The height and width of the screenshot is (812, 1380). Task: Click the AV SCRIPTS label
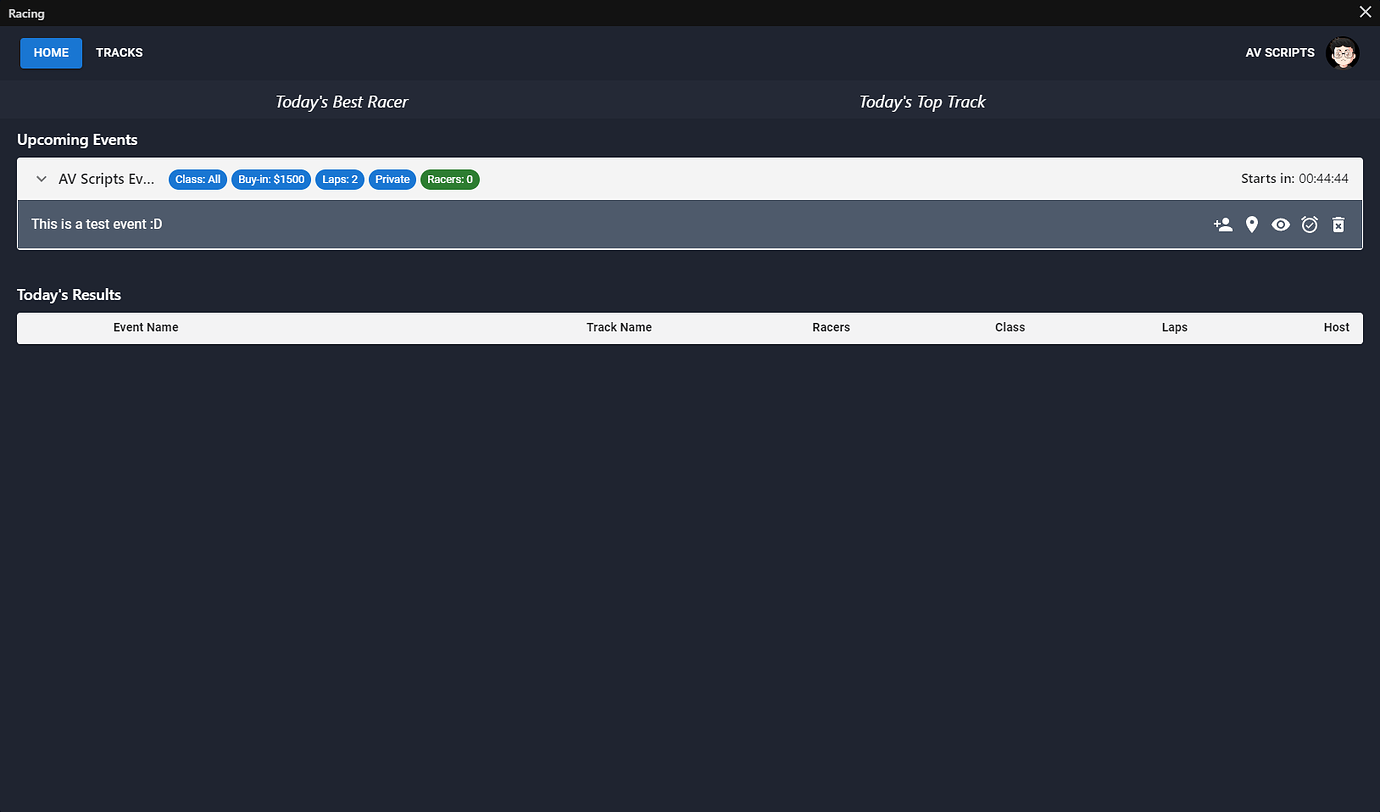pyautogui.click(x=1280, y=52)
